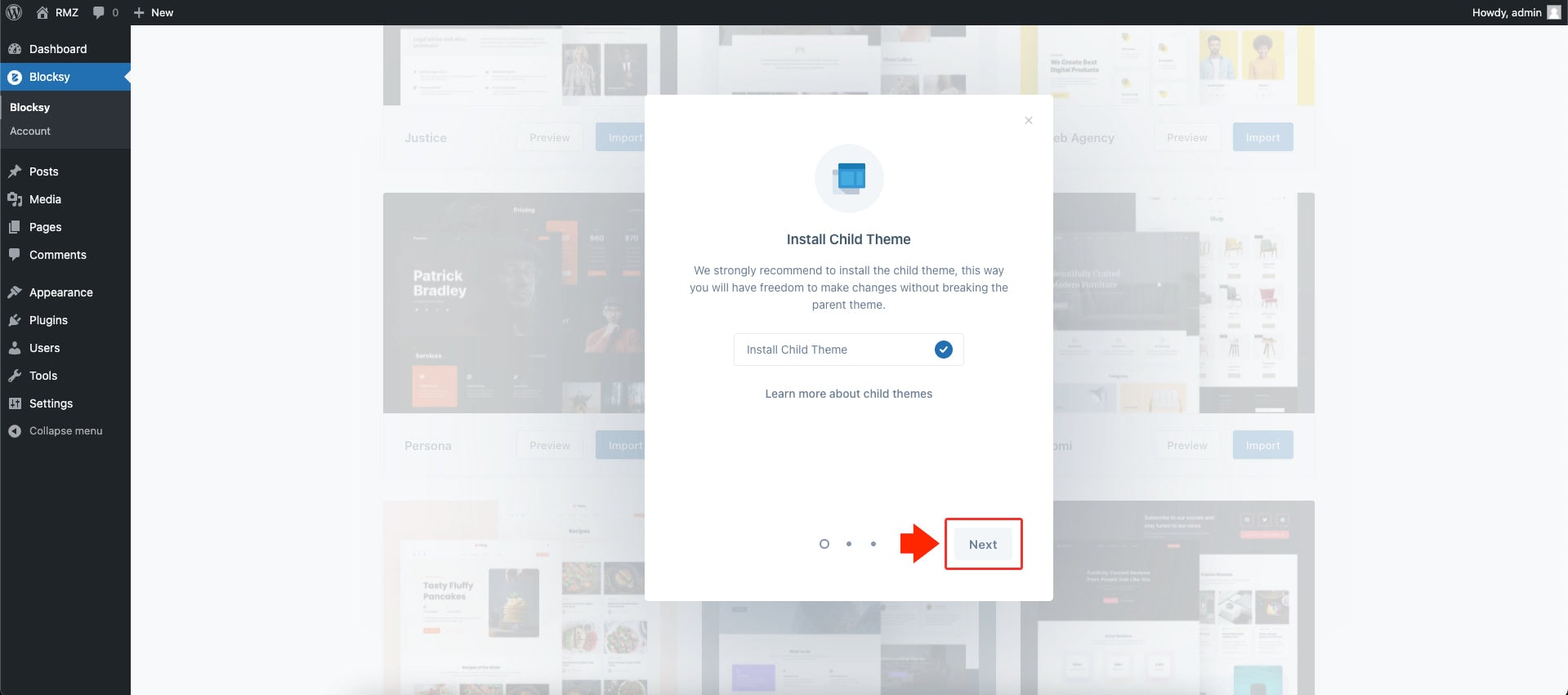Preview the Justice starter site
Viewport: 1568px width, 695px height.
550,137
